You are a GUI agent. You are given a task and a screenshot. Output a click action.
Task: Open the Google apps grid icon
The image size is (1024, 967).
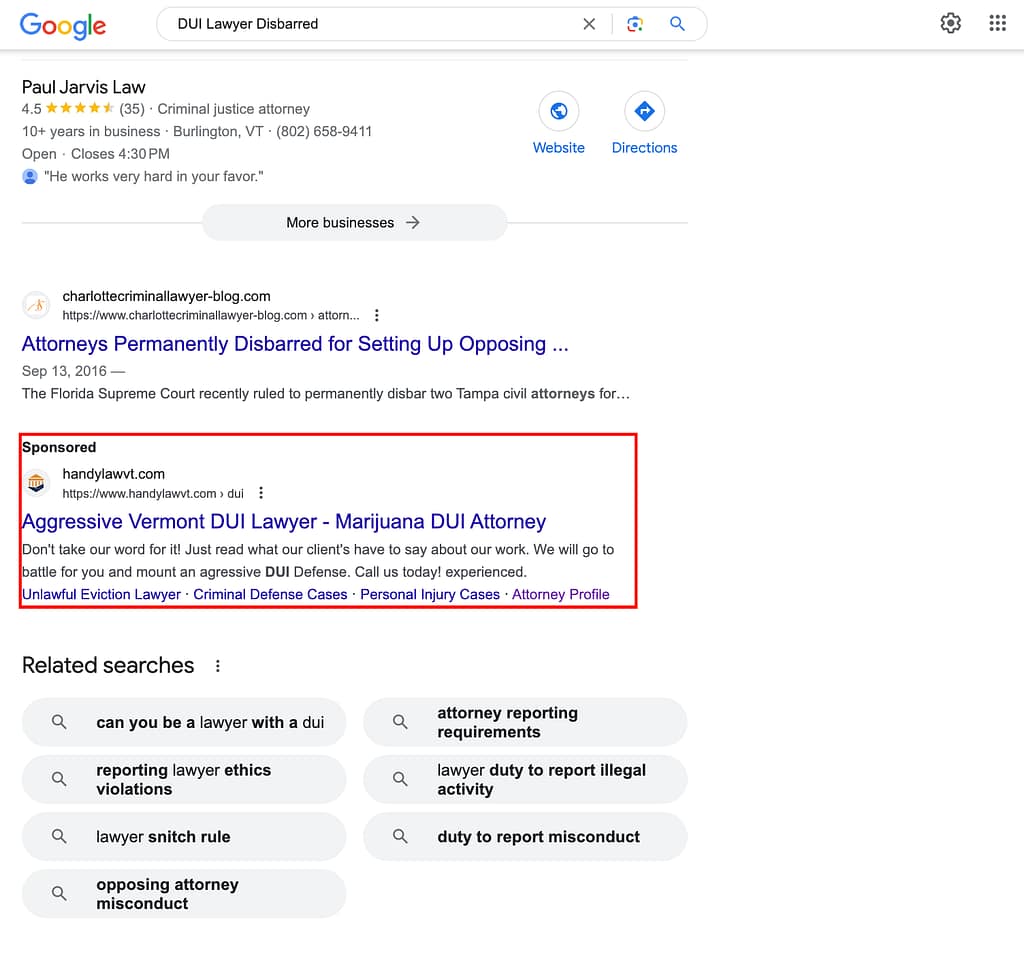pyautogui.click(x=997, y=24)
